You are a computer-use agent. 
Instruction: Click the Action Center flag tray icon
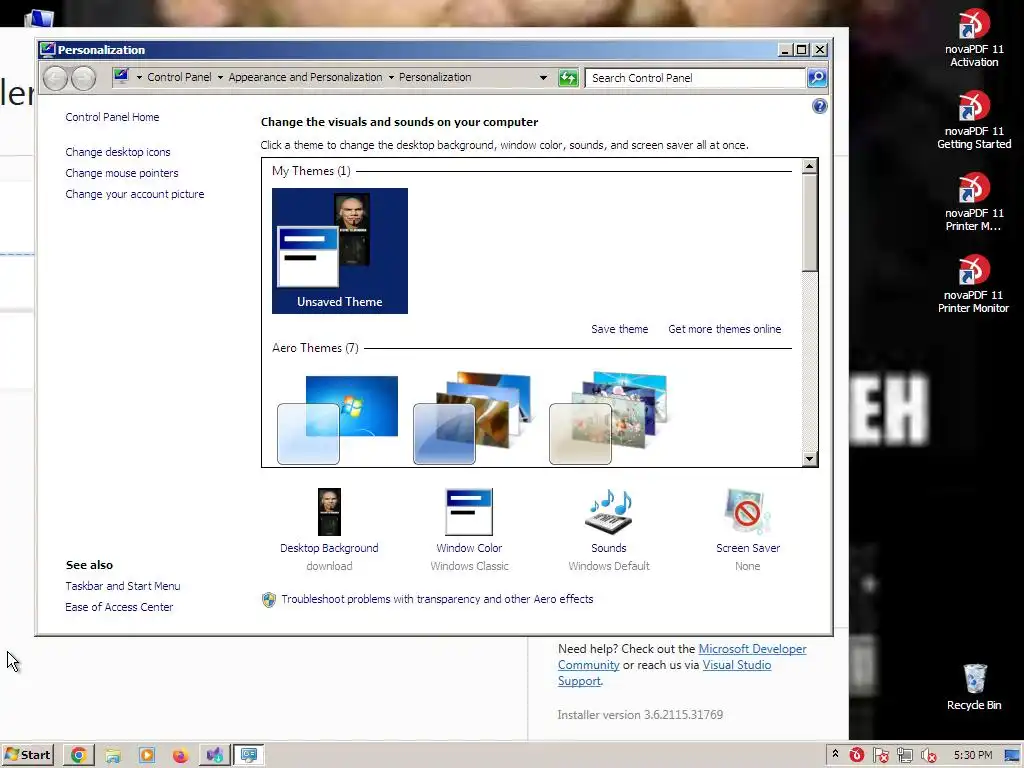point(880,756)
